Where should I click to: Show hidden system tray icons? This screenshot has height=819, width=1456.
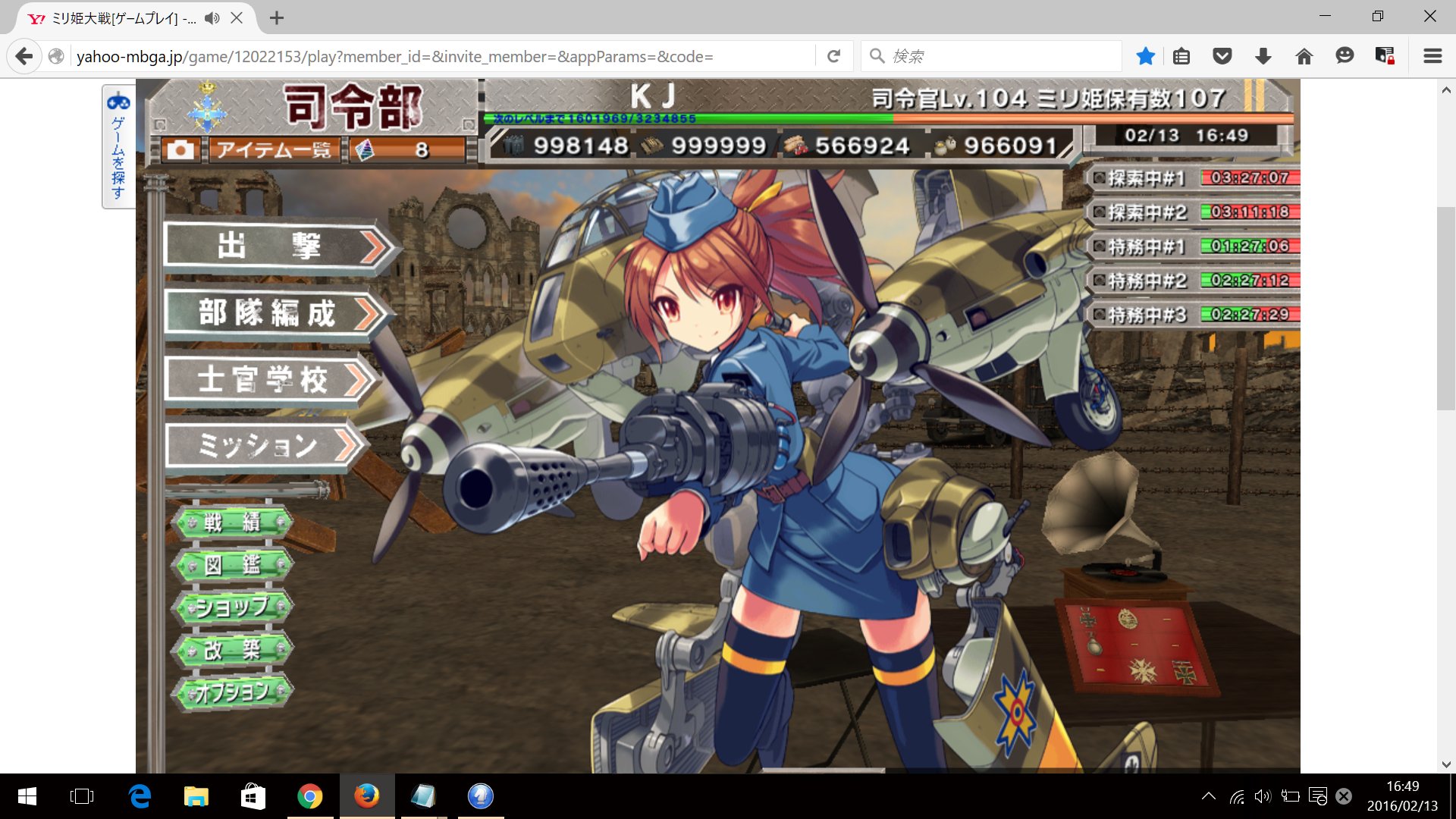[x=1209, y=796]
